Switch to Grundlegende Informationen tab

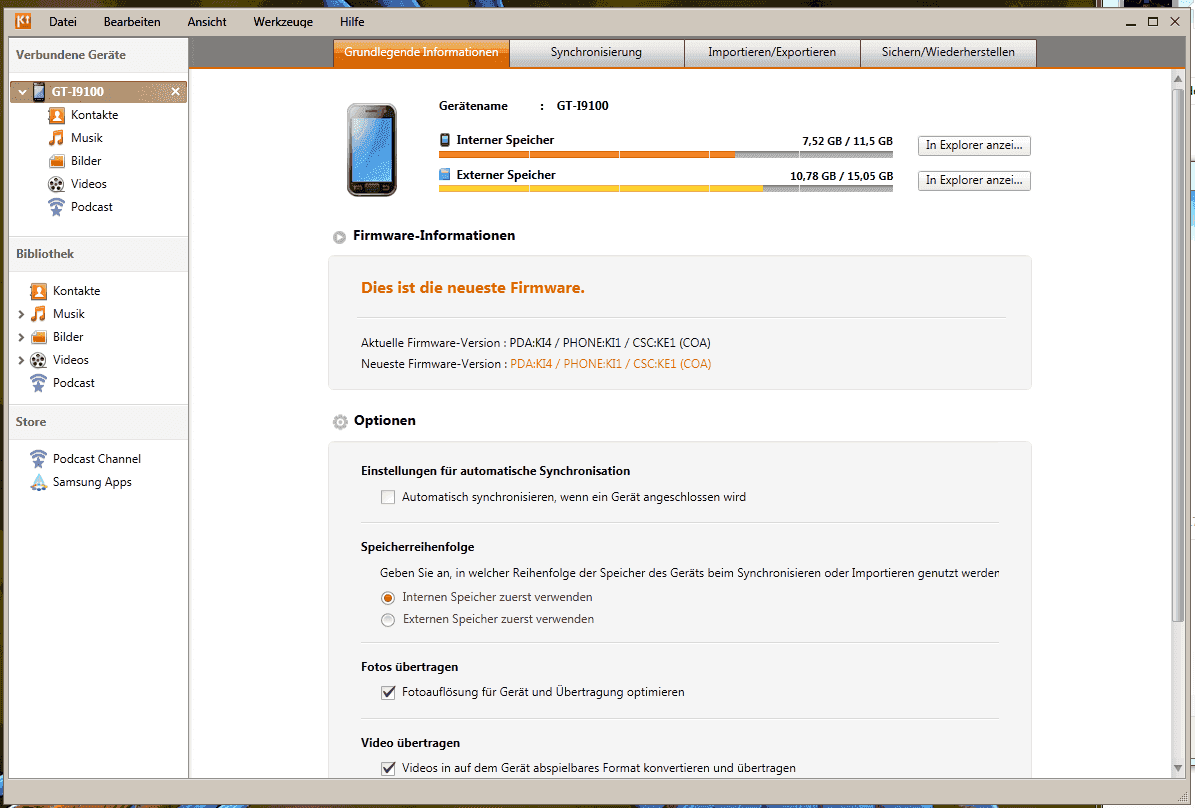[x=421, y=53]
